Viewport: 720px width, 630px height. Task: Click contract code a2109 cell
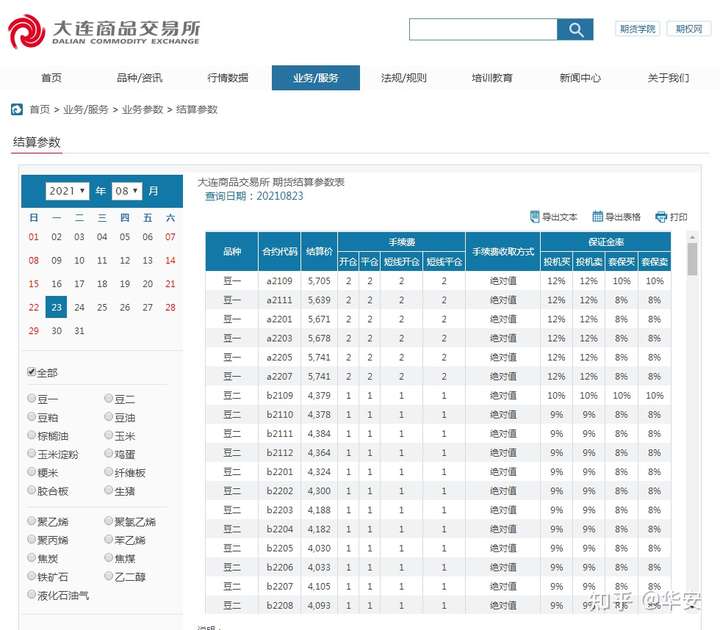[279, 281]
